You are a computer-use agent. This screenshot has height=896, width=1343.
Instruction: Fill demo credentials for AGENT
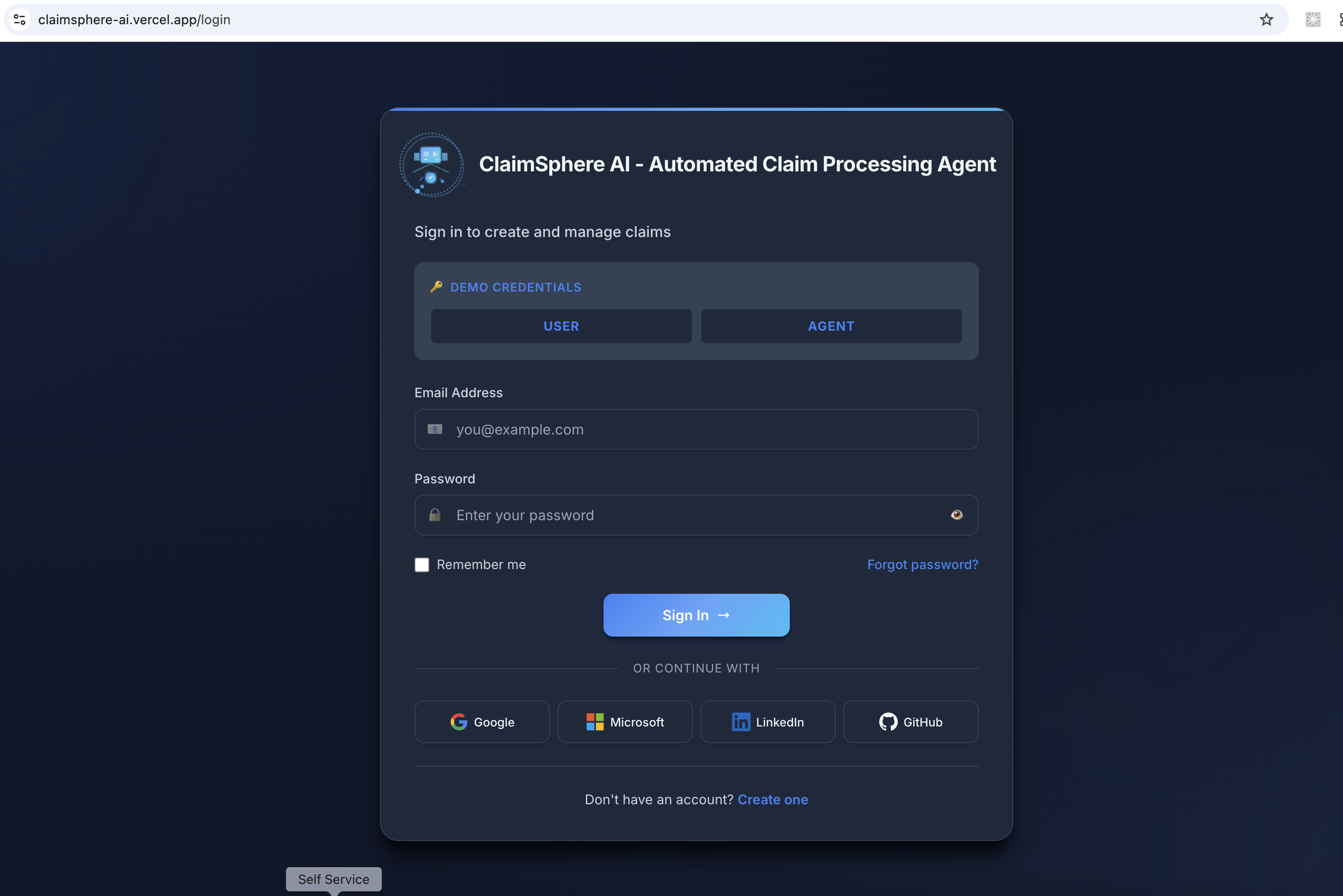[831, 326]
